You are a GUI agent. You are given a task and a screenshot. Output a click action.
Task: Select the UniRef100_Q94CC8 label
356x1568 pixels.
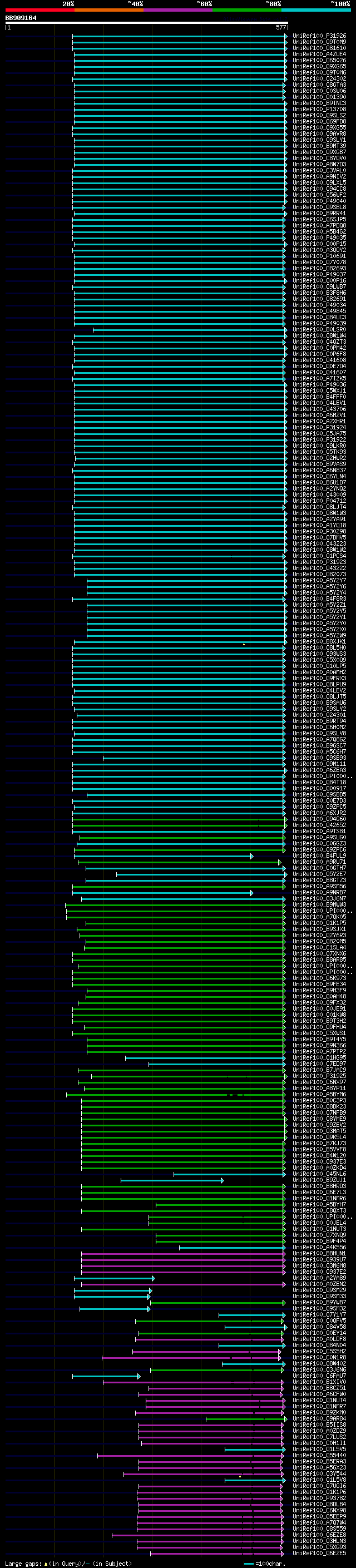click(x=319, y=189)
